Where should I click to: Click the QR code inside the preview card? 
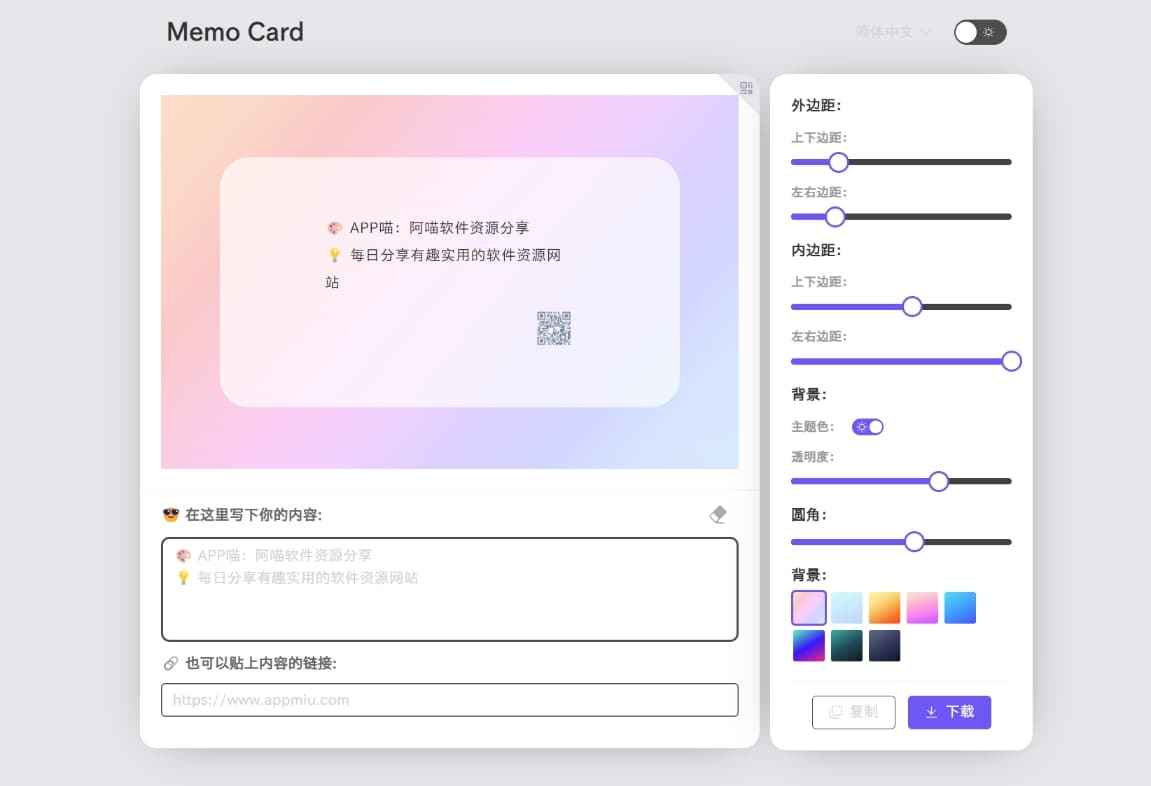[553, 328]
